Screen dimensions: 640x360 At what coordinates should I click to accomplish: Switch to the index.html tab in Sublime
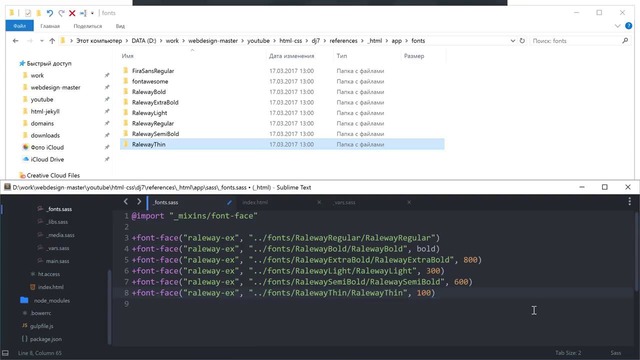[x=255, y=202]
